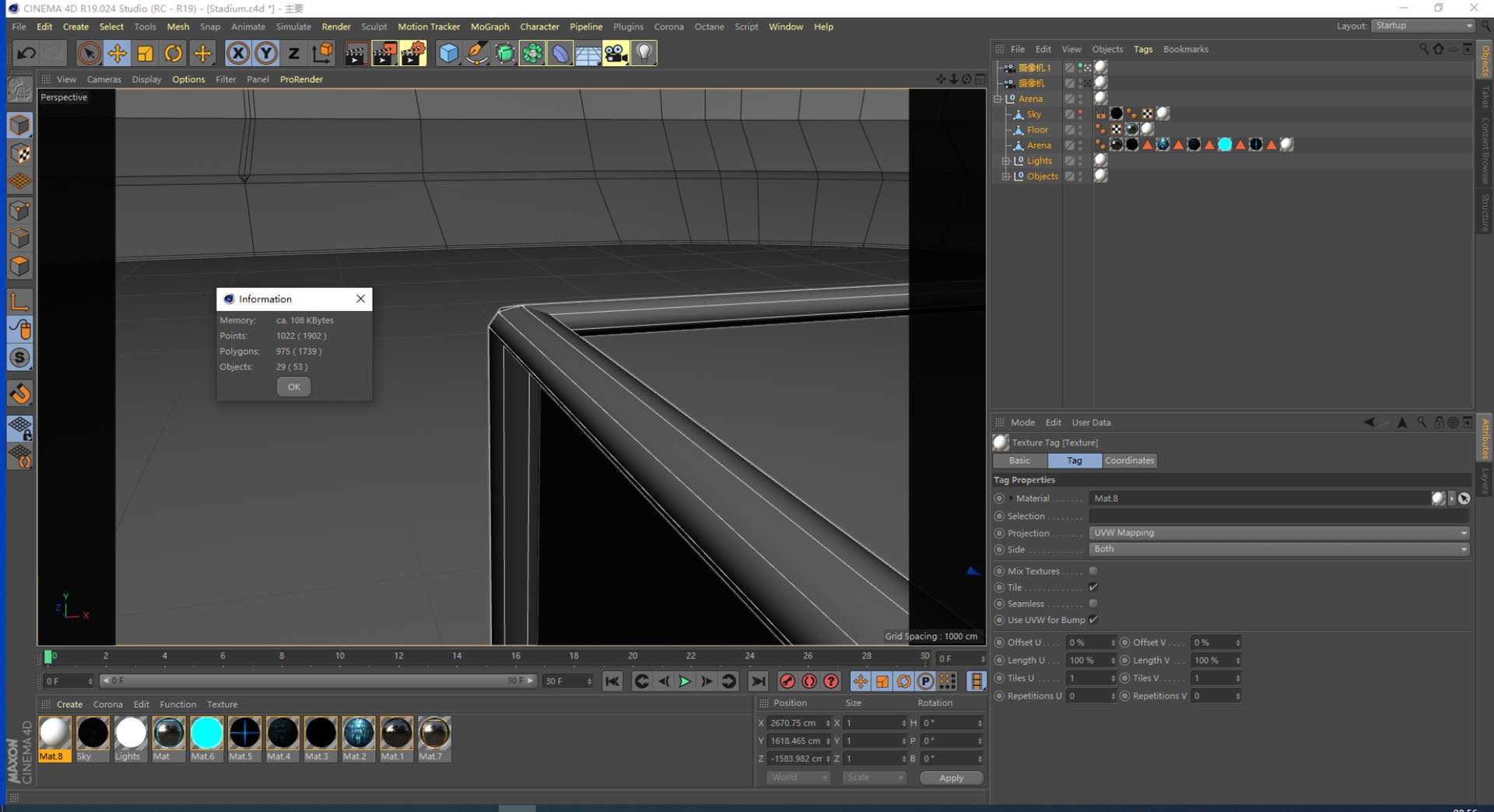Play the animation forward
Image resolution: width=1494 pixels, height=812 pixels.
pyautogui.click(x=685, y=681)
